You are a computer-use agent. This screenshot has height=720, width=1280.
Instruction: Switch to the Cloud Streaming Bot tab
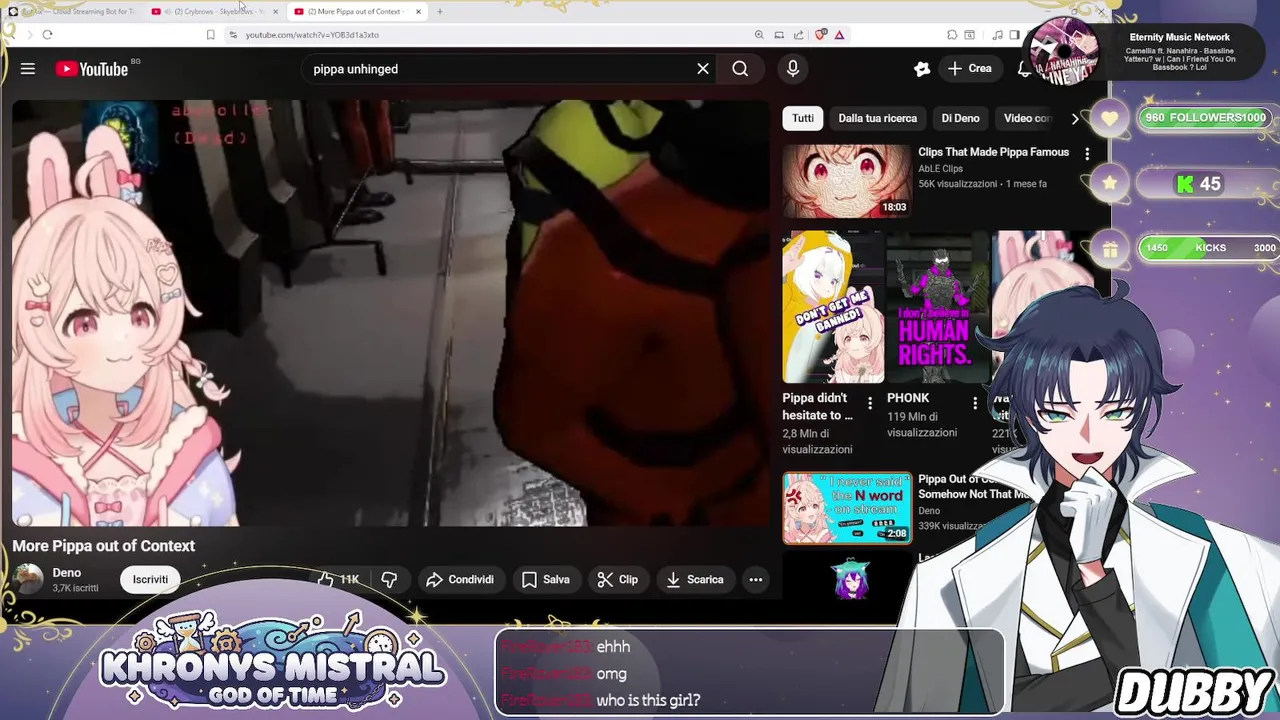pyautogui.click(x=75, y=11)
